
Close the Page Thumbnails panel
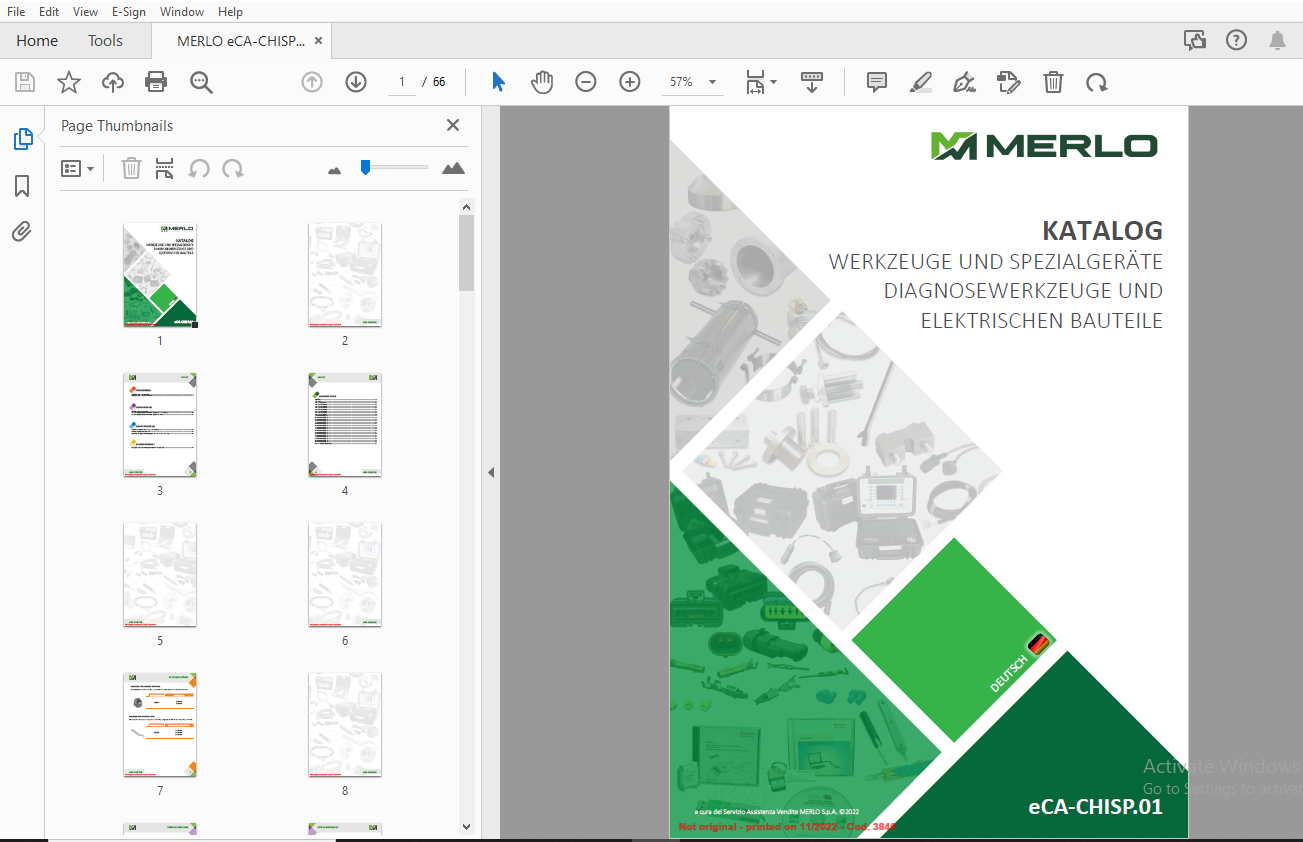tap(453, 125)
